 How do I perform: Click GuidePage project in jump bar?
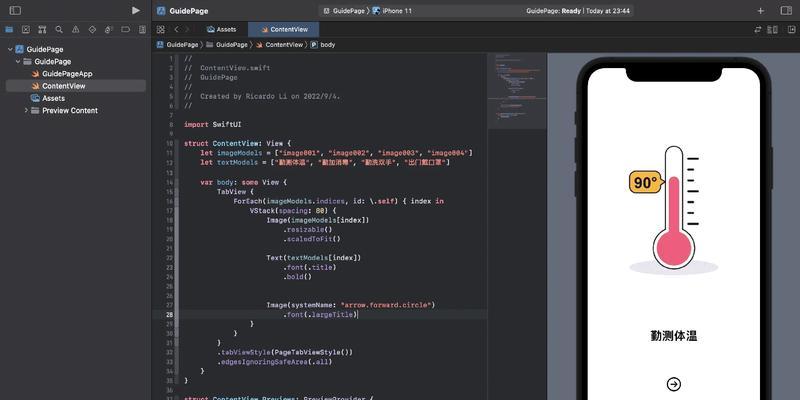(x=178, y=45)
